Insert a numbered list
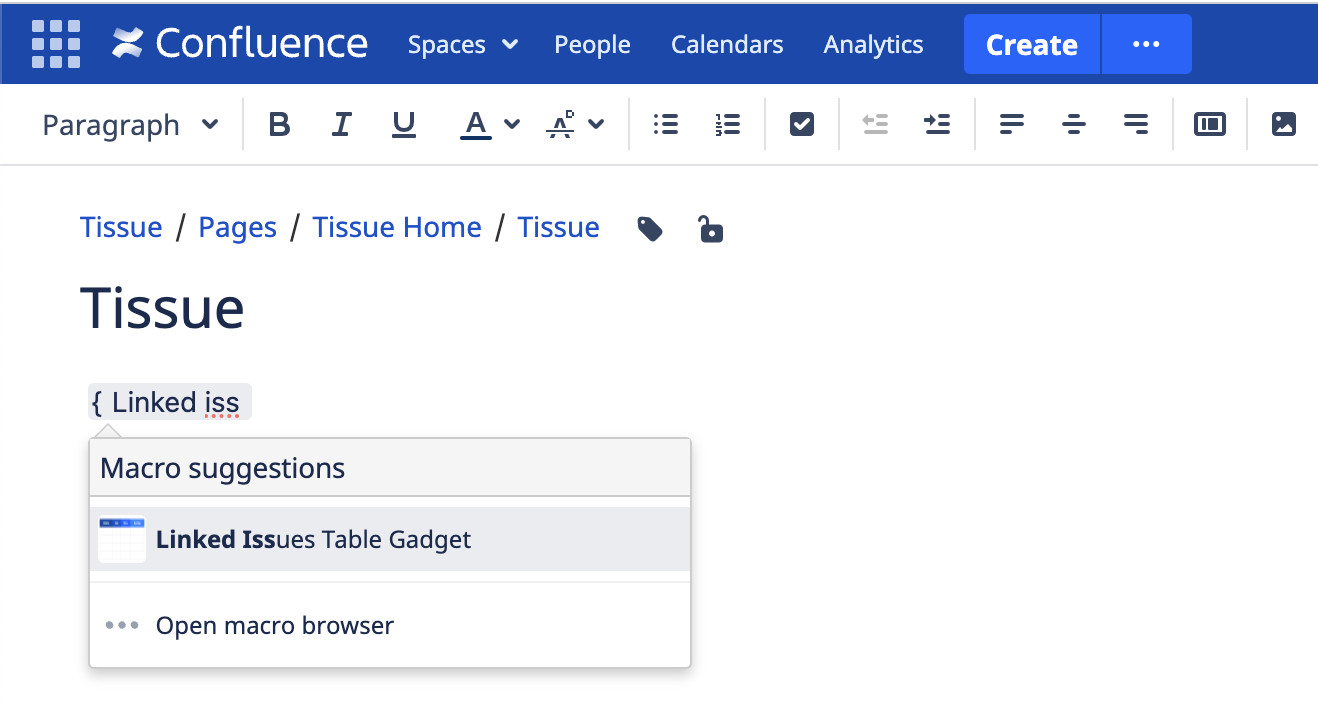This screenshot has width=1318, height=708. pyautogui.click(x=728, y=125)
